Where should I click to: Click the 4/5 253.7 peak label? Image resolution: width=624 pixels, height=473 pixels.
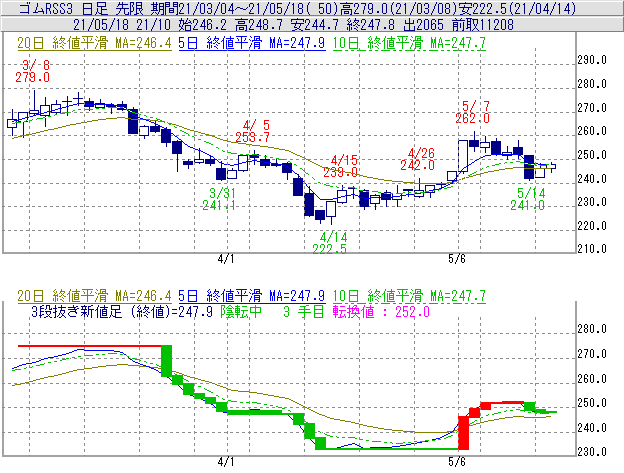click(252, 131)
